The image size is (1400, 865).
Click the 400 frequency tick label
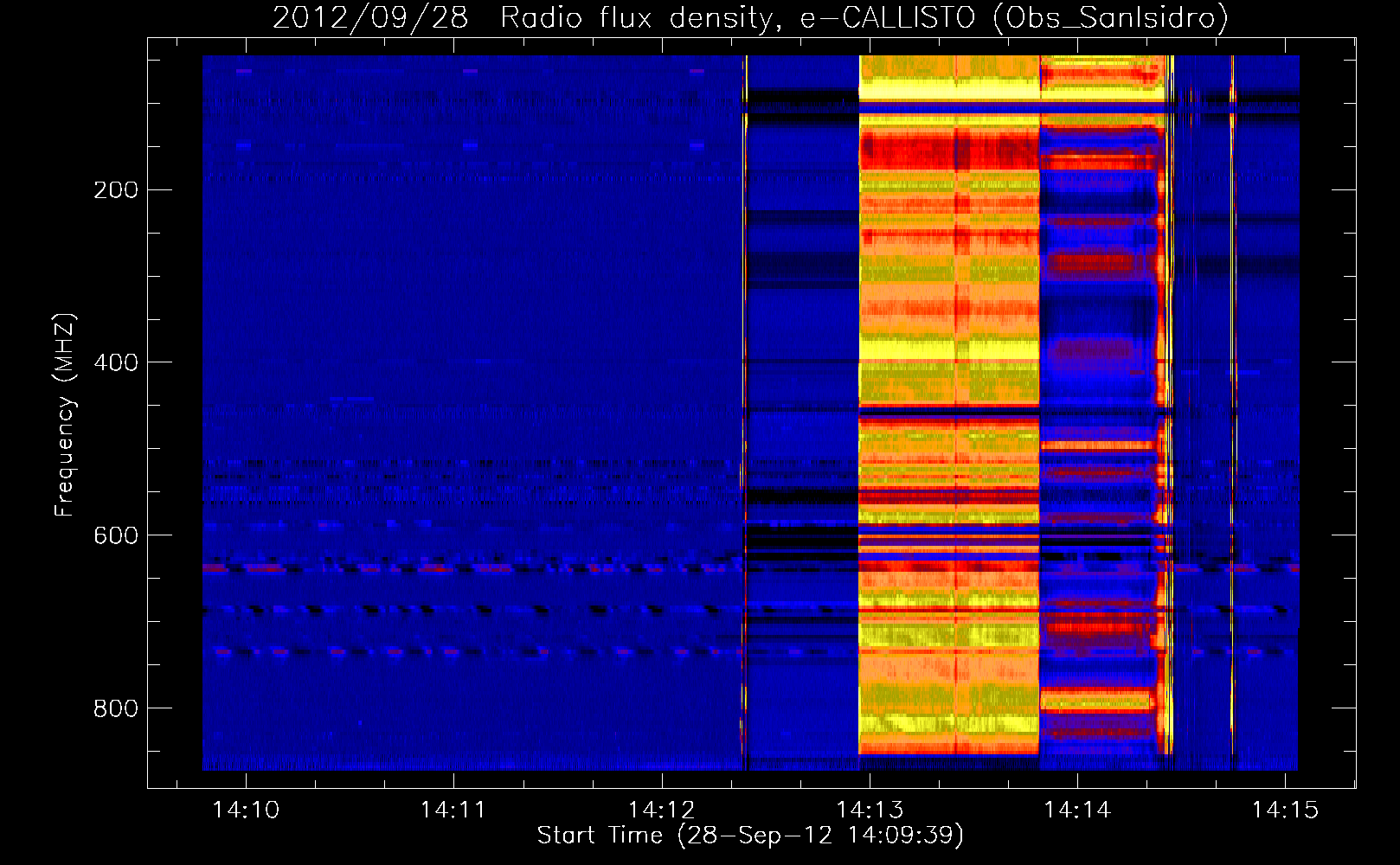tap(116, 362)
